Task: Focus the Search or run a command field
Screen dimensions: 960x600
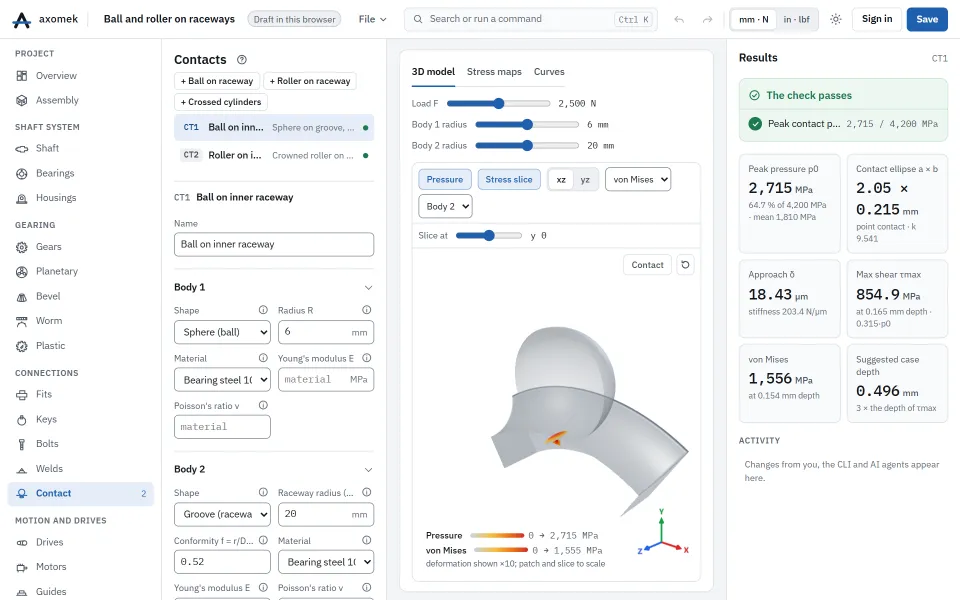Action: (530, 20)
